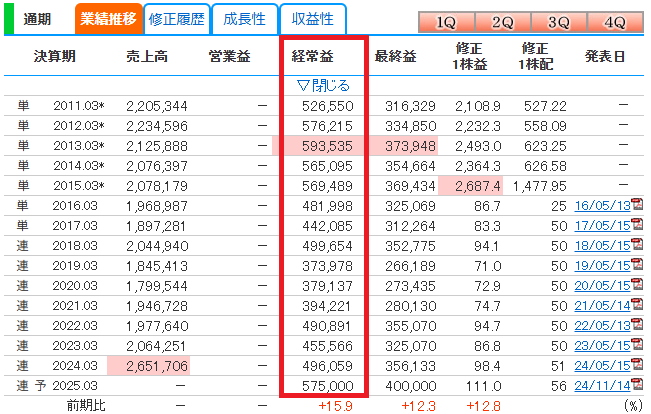This screenshot has width=651, height=414.
Task: Open PDF icon beside 20/05/15 date
Action: pyautogui.click(x=637, y=284)
